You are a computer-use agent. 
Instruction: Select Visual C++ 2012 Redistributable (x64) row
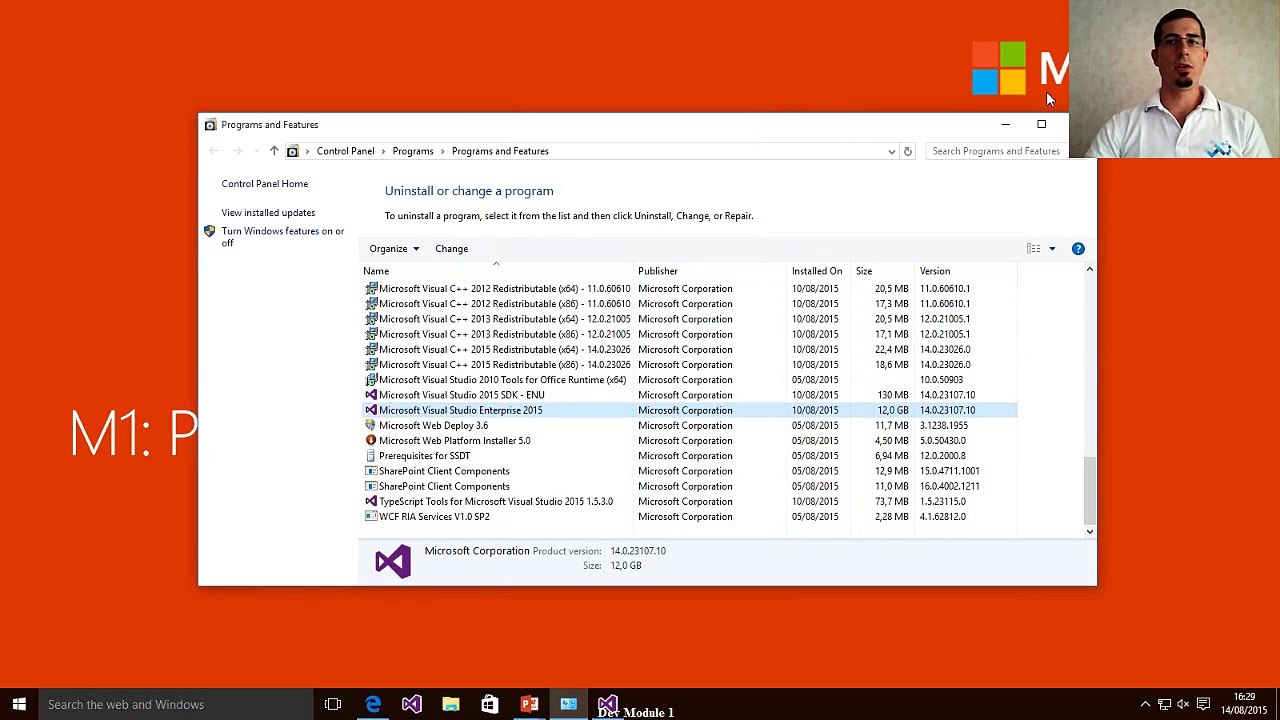point(689,289)
